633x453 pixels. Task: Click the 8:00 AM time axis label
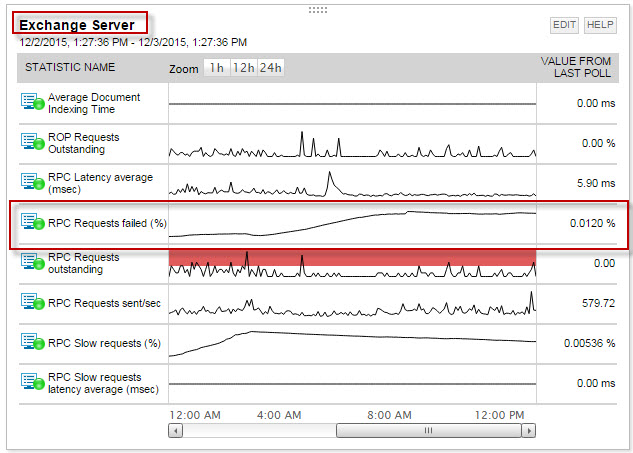(x=389, y=415)
